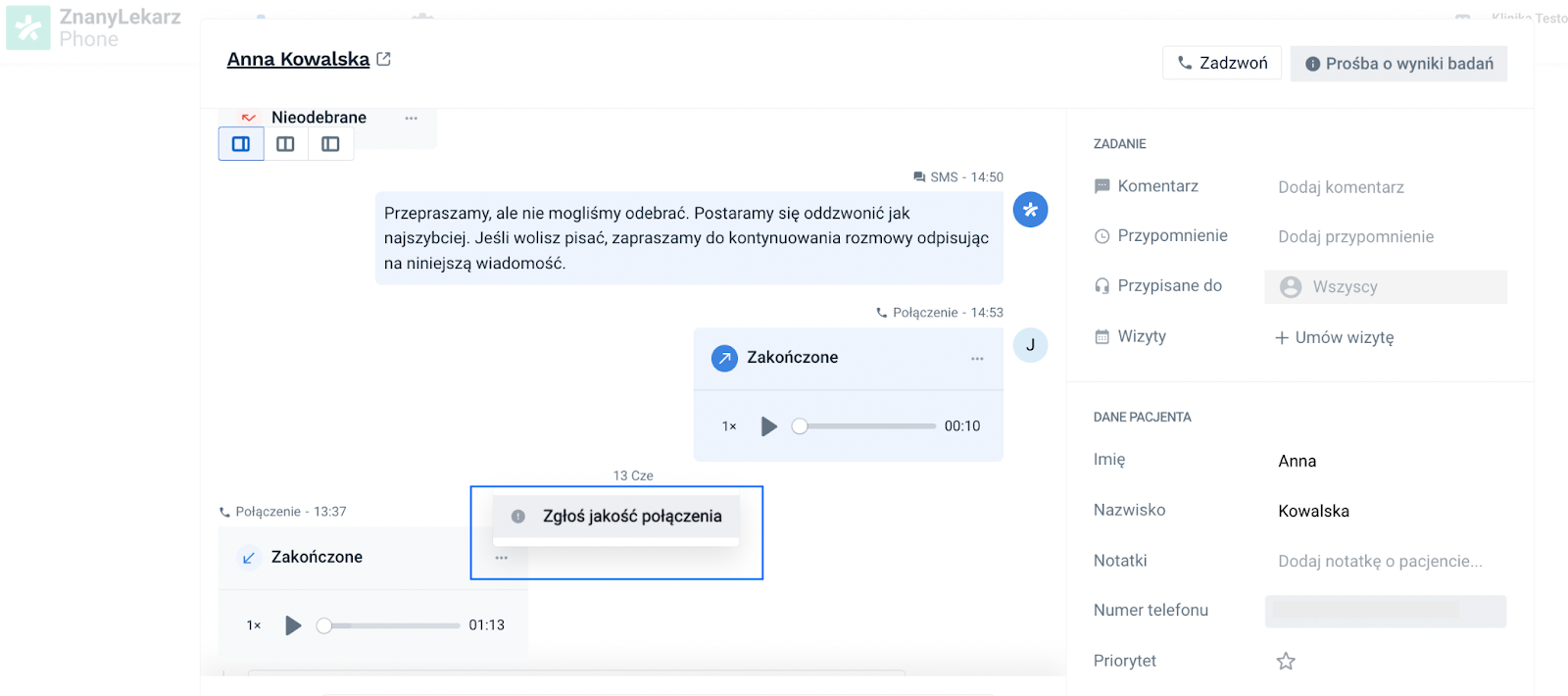1568x696 pixels.
Task: Select the left-panel layout view icon
Action: click(x=330, y=144)
